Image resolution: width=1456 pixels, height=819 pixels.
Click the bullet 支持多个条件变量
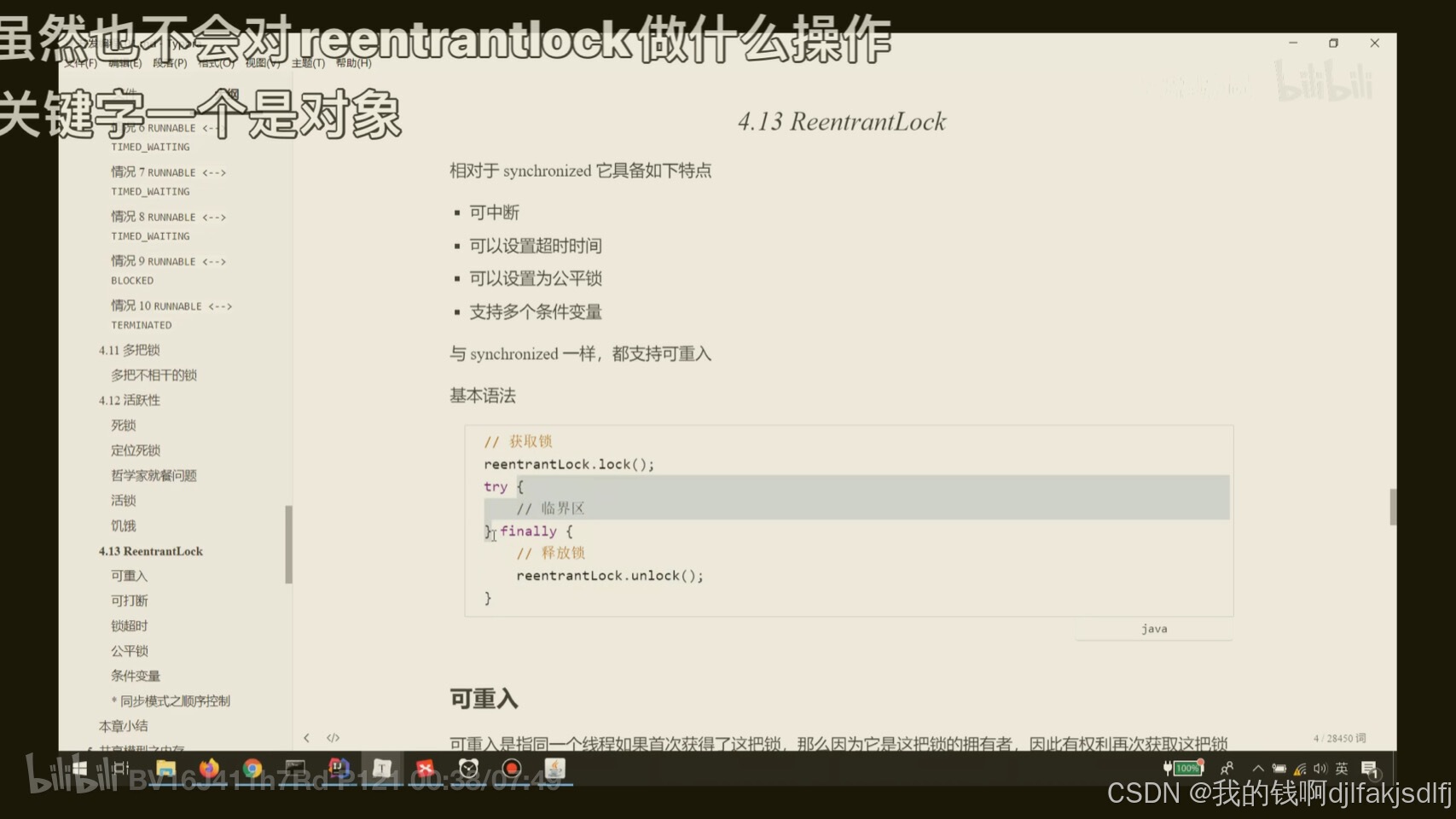tap(536, 311)
